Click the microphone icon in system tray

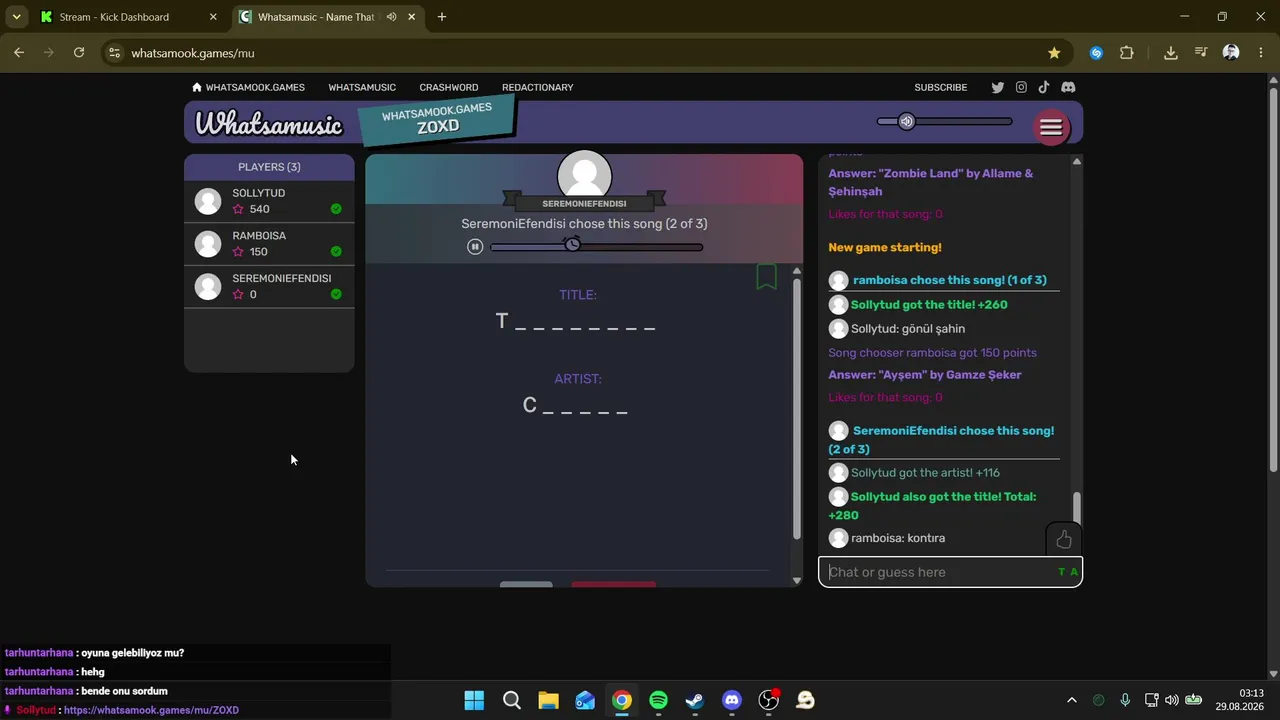click(1125, 700)
